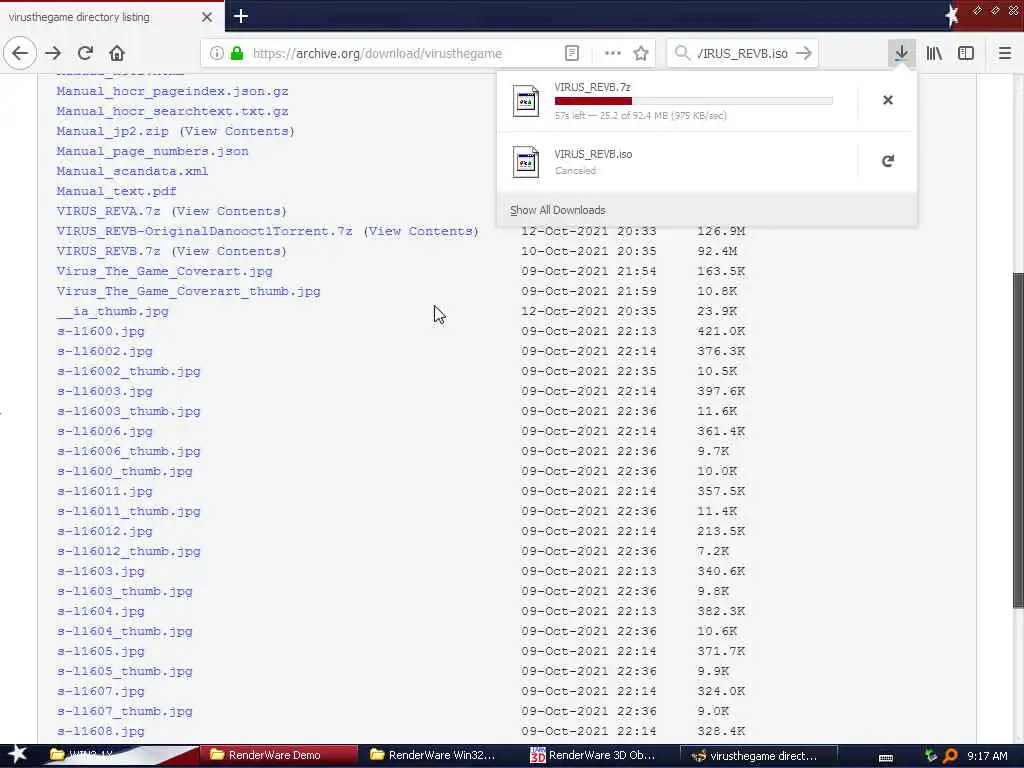Open Manual_scandata.xml link

pos(132,171)
